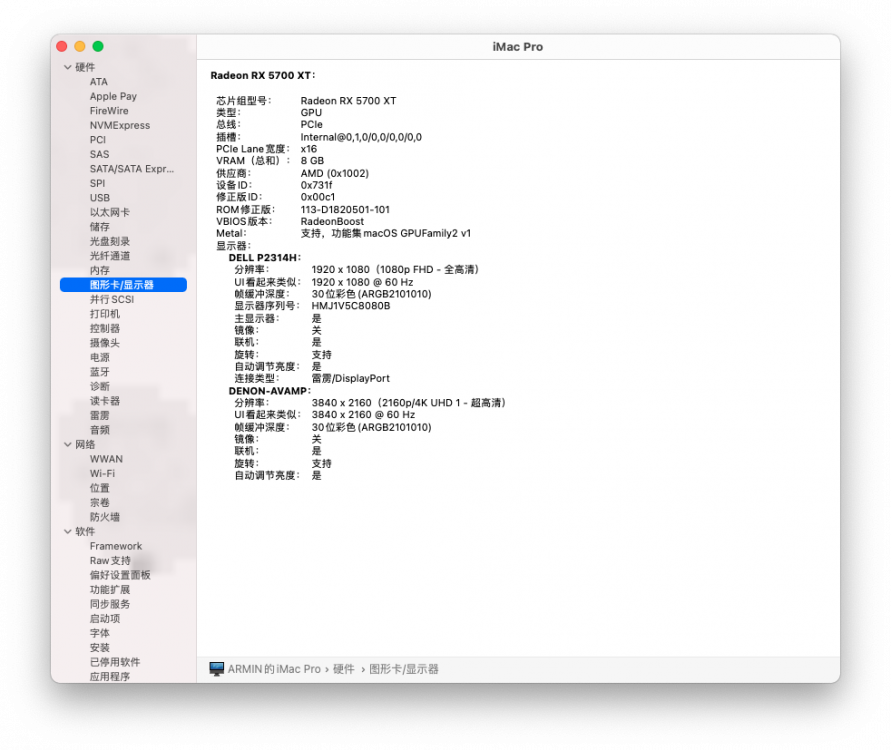
Task: Click the DELL P2314H display heading
Action: click(265, 257)
